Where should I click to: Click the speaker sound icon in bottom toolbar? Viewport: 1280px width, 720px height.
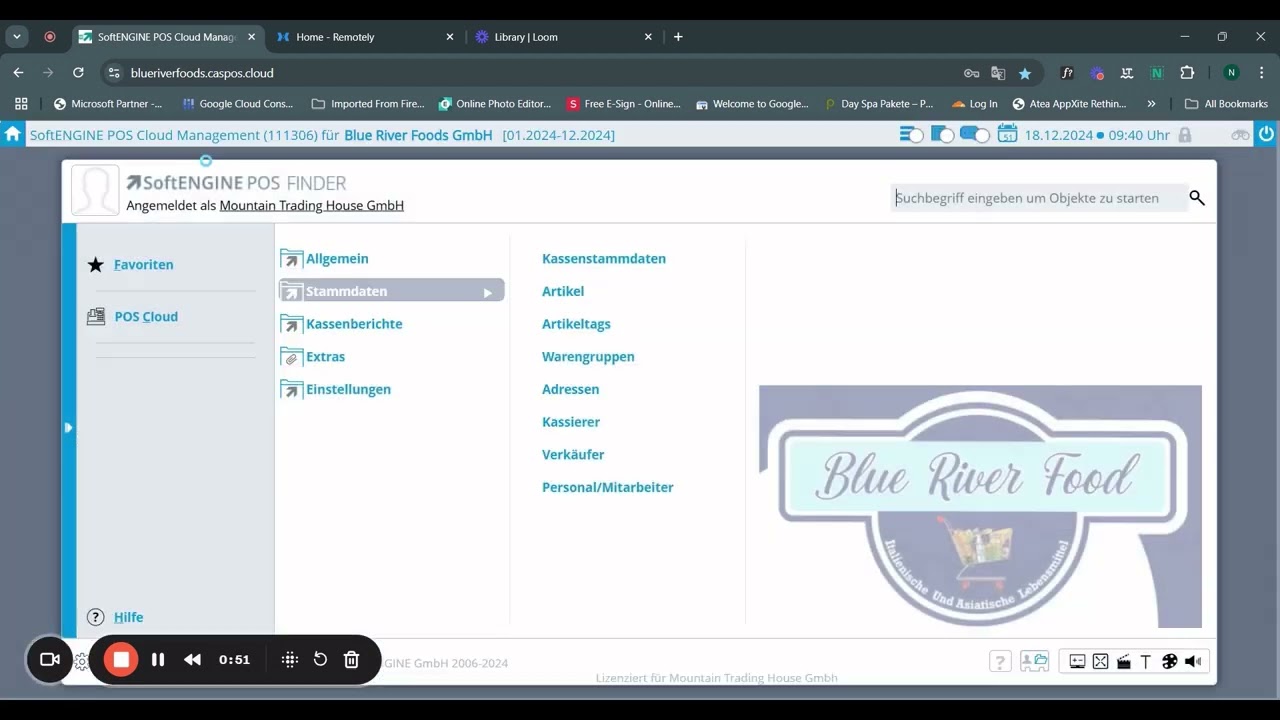(x=1193, y=661)
